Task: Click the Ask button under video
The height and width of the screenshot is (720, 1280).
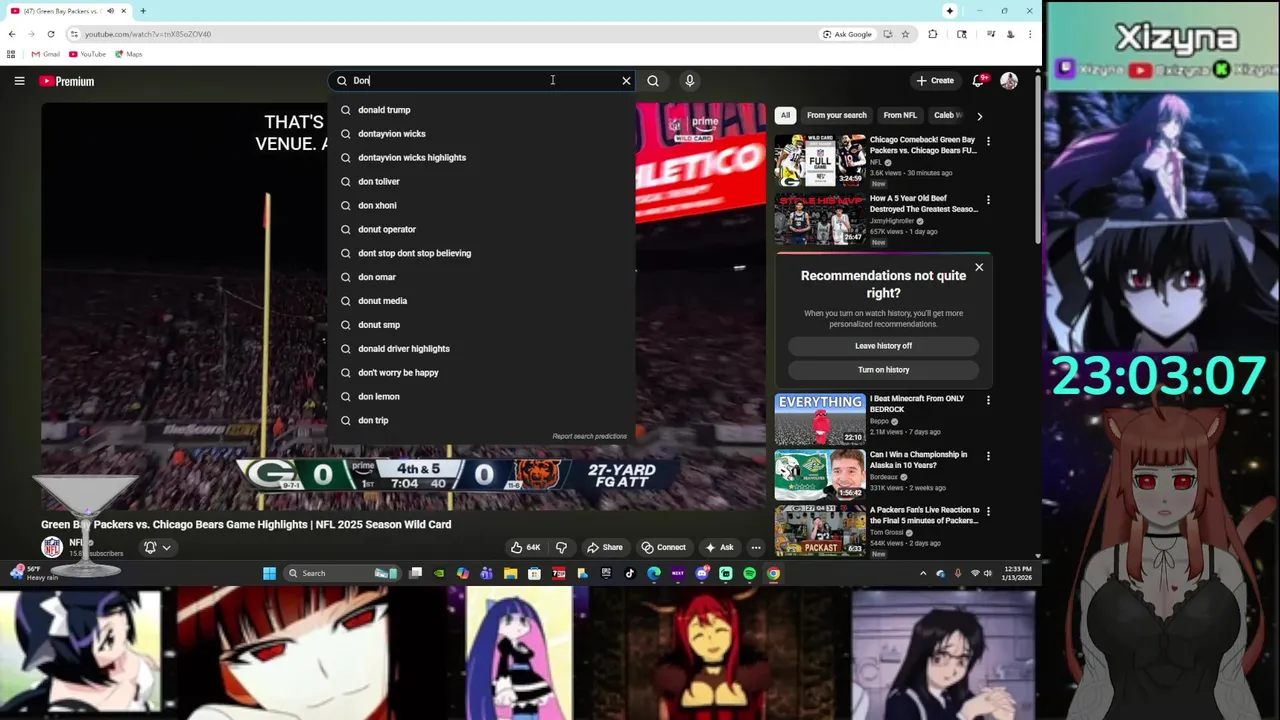Action: pyautogui.click(x=720, y=547)
